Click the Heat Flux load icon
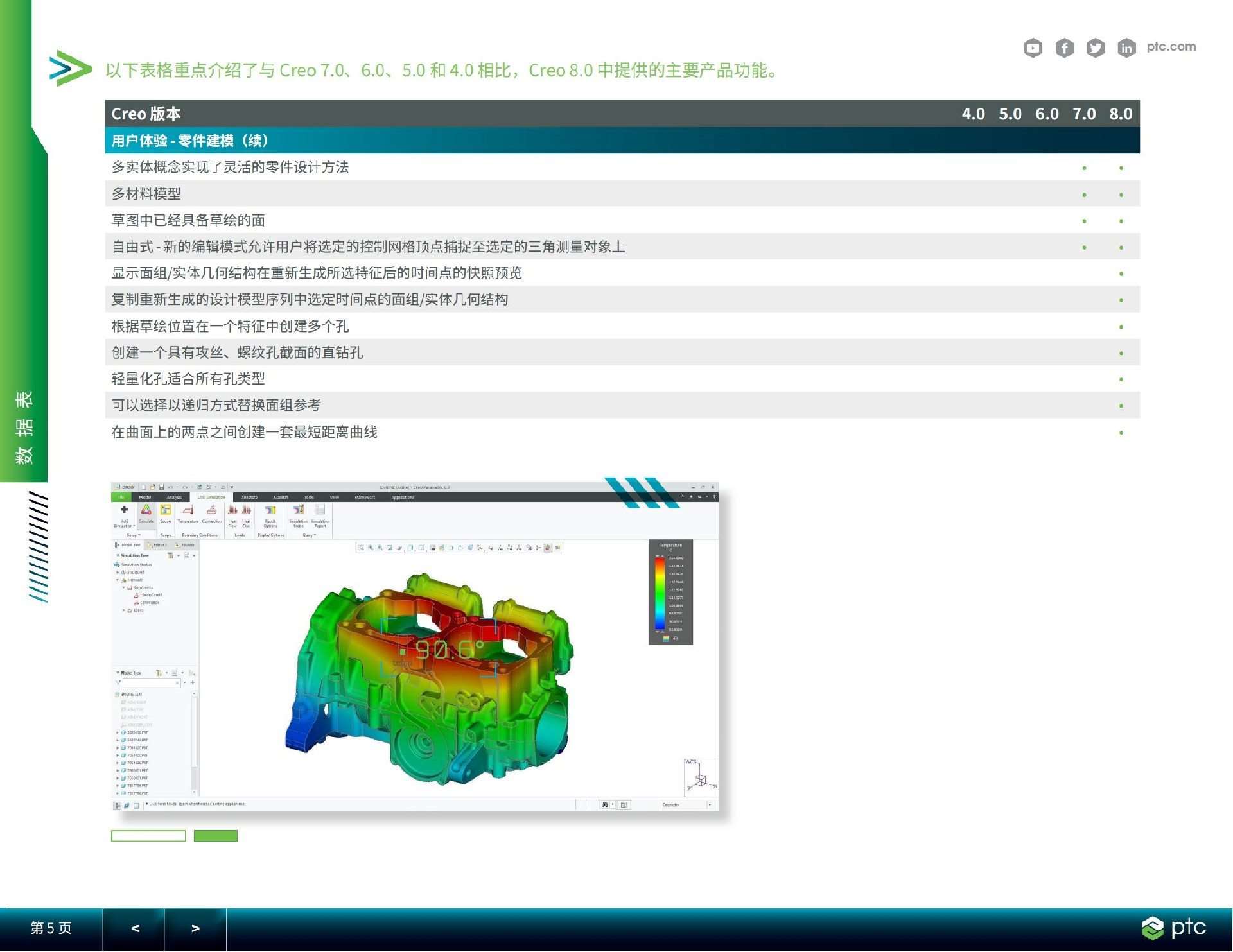Screen dimensions: 1233x952 coord(246,511)
